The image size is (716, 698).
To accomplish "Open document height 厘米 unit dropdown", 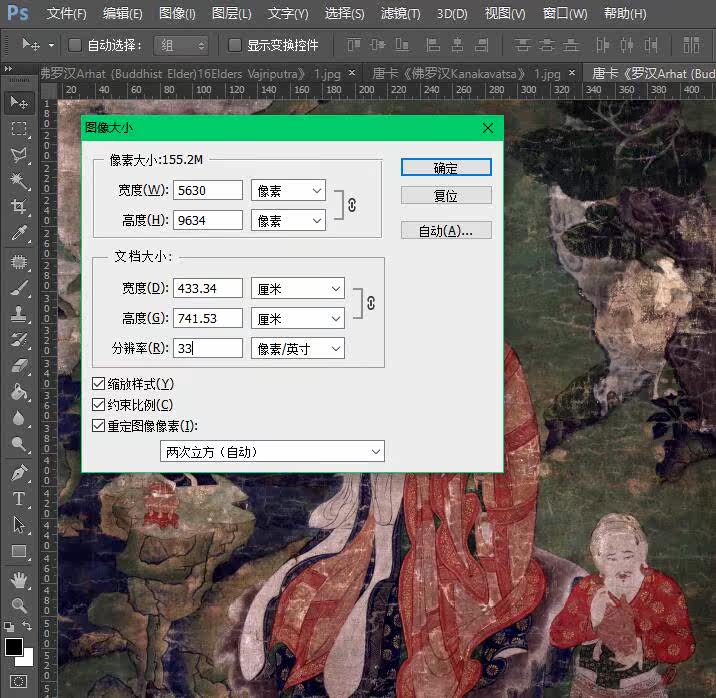I will click(298, 318).
